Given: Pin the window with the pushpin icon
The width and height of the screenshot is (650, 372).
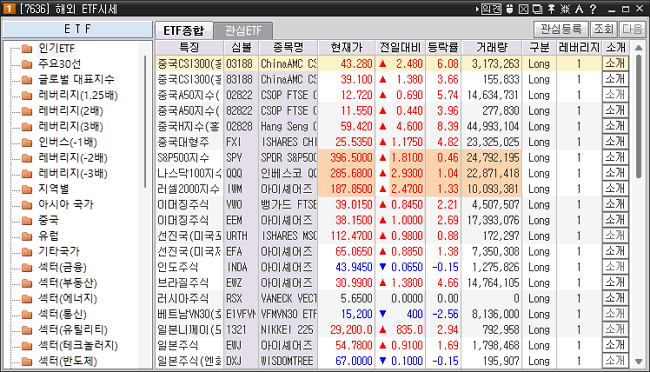Looking at the screenshot, I should (551, 9).
